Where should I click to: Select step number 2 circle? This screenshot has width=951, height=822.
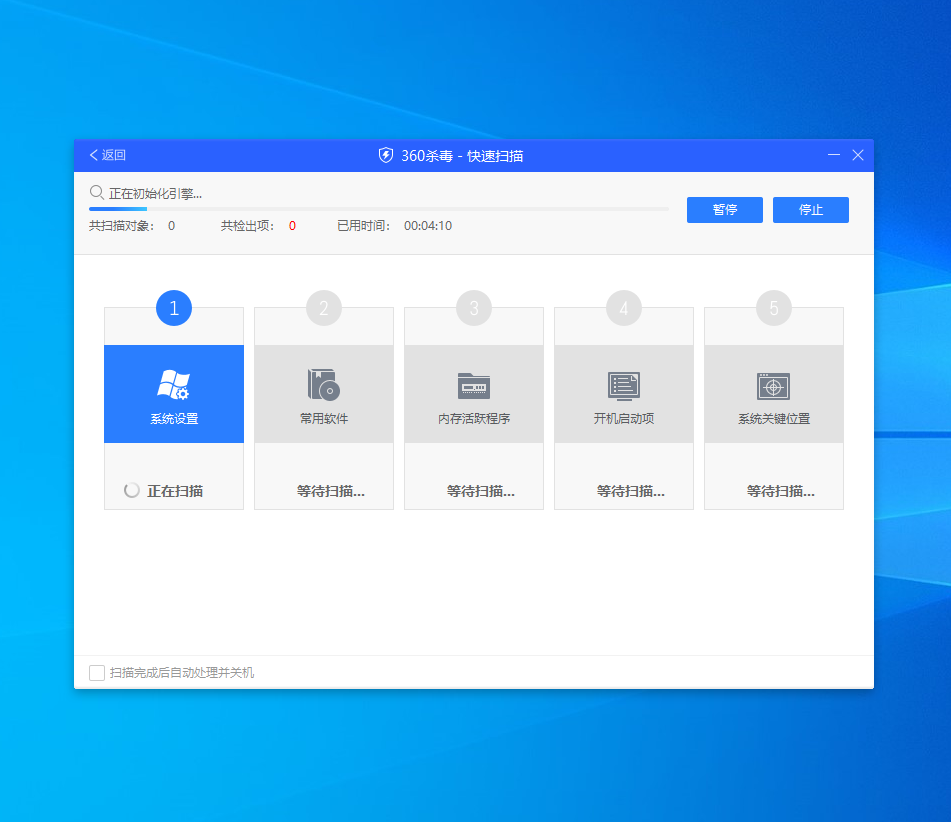(324, 308)
